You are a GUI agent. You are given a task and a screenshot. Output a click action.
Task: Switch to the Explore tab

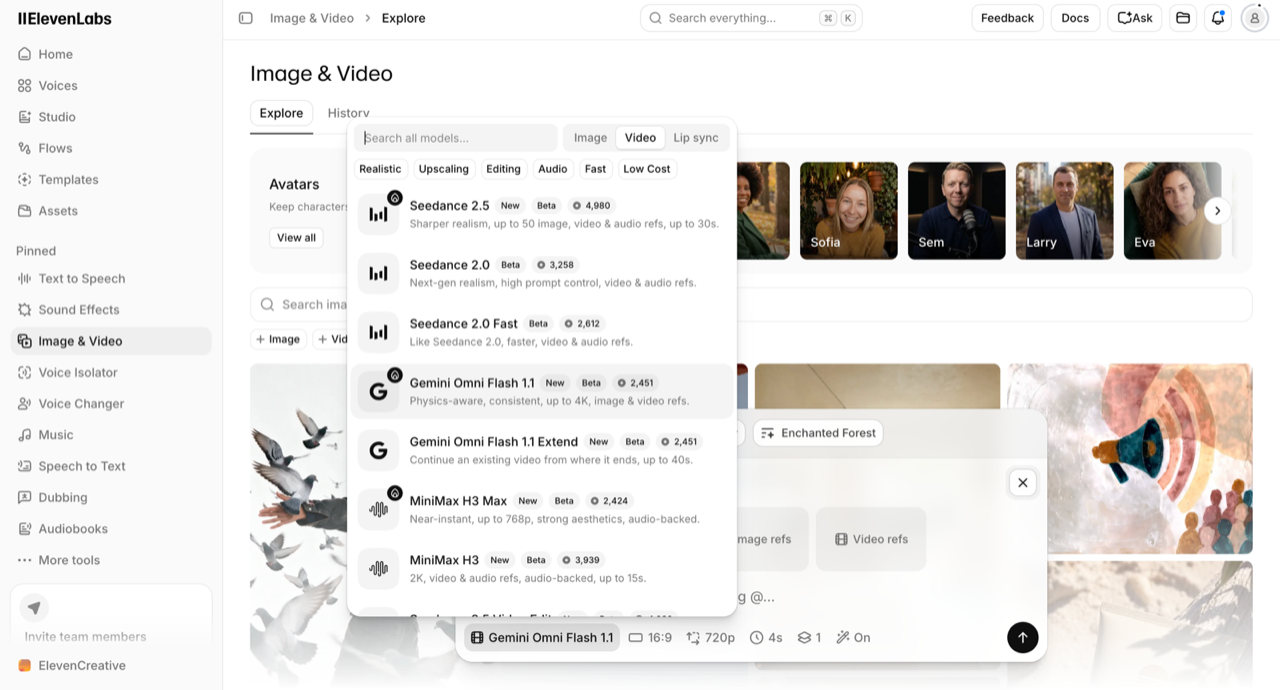click(x=281, y=113)
